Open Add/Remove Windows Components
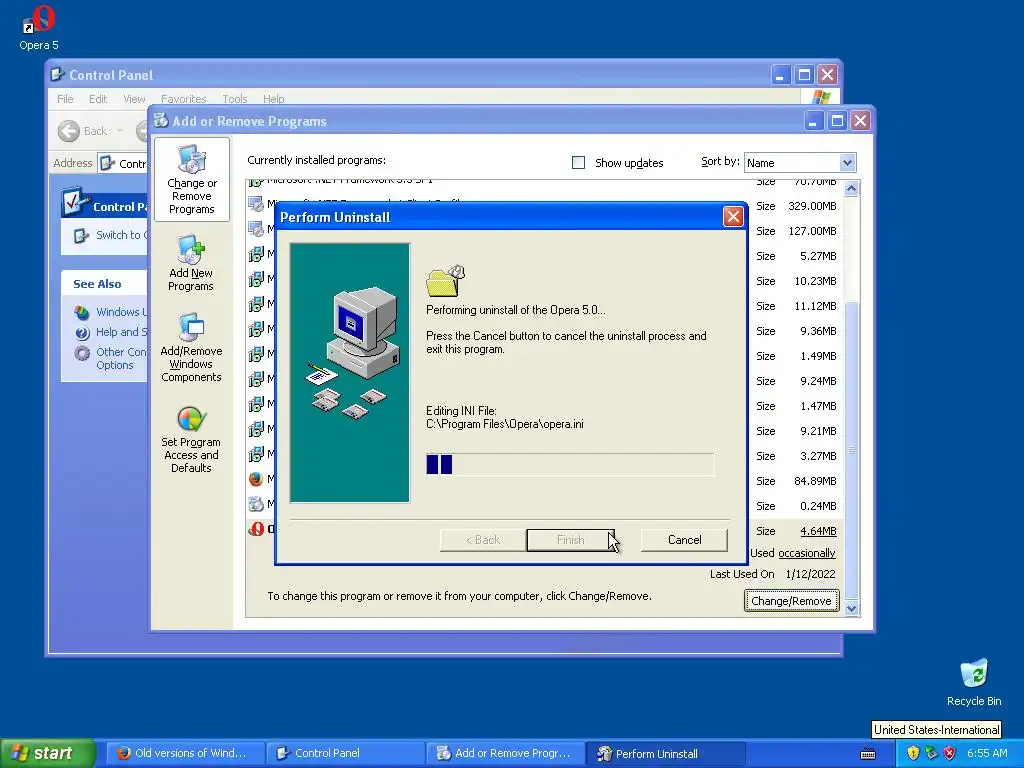Image resolution: width=1024 pixels, height=768 pixels. tap(191, 347)
